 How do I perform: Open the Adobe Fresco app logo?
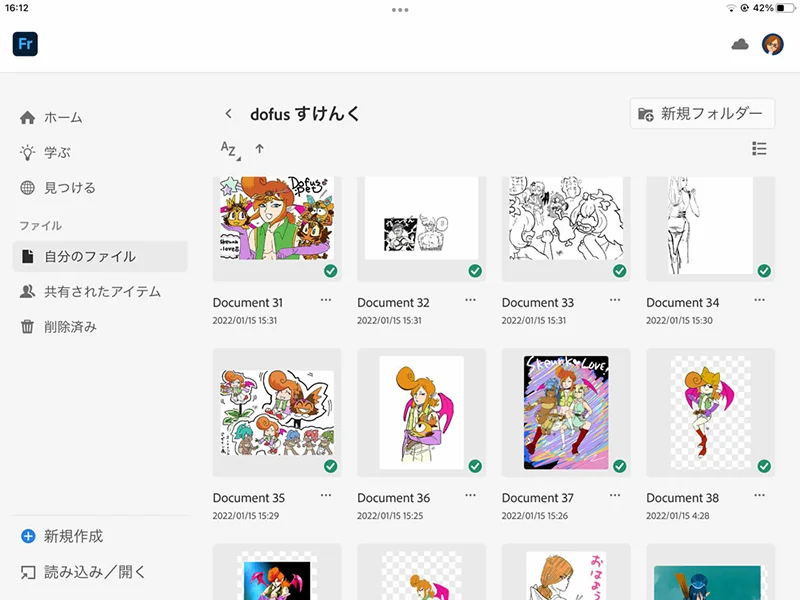point(25,44)
